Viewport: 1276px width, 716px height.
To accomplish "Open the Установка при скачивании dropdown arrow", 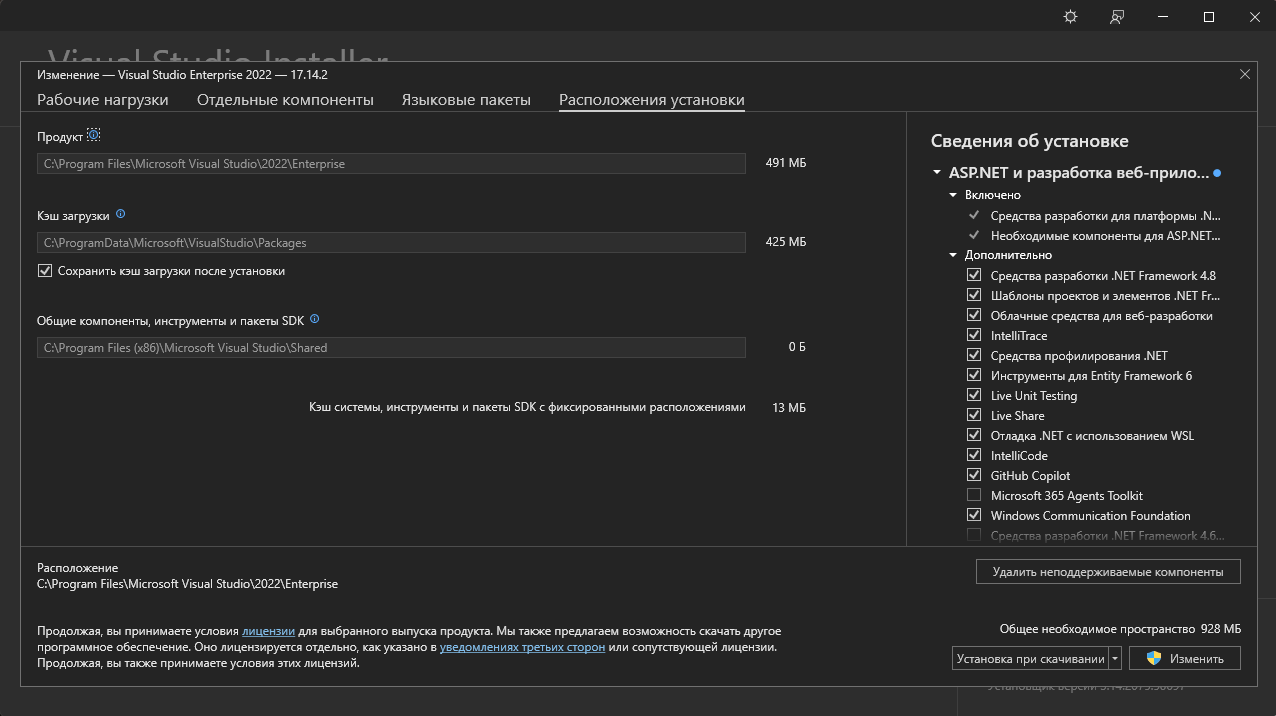I will pos(1115,658).
